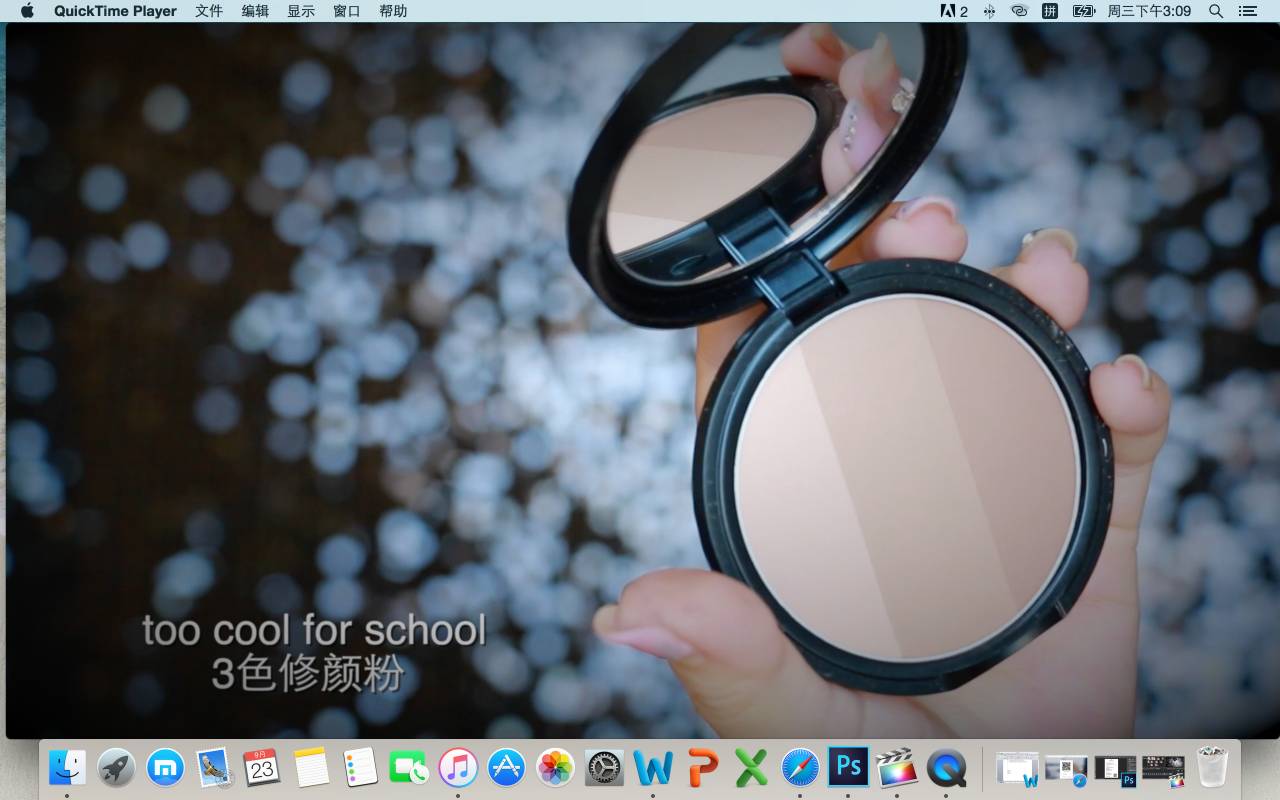Open the QuickTime Player application menu
Image resolution: width=1280 pixels, height=800 pixels.
point(115,11)
